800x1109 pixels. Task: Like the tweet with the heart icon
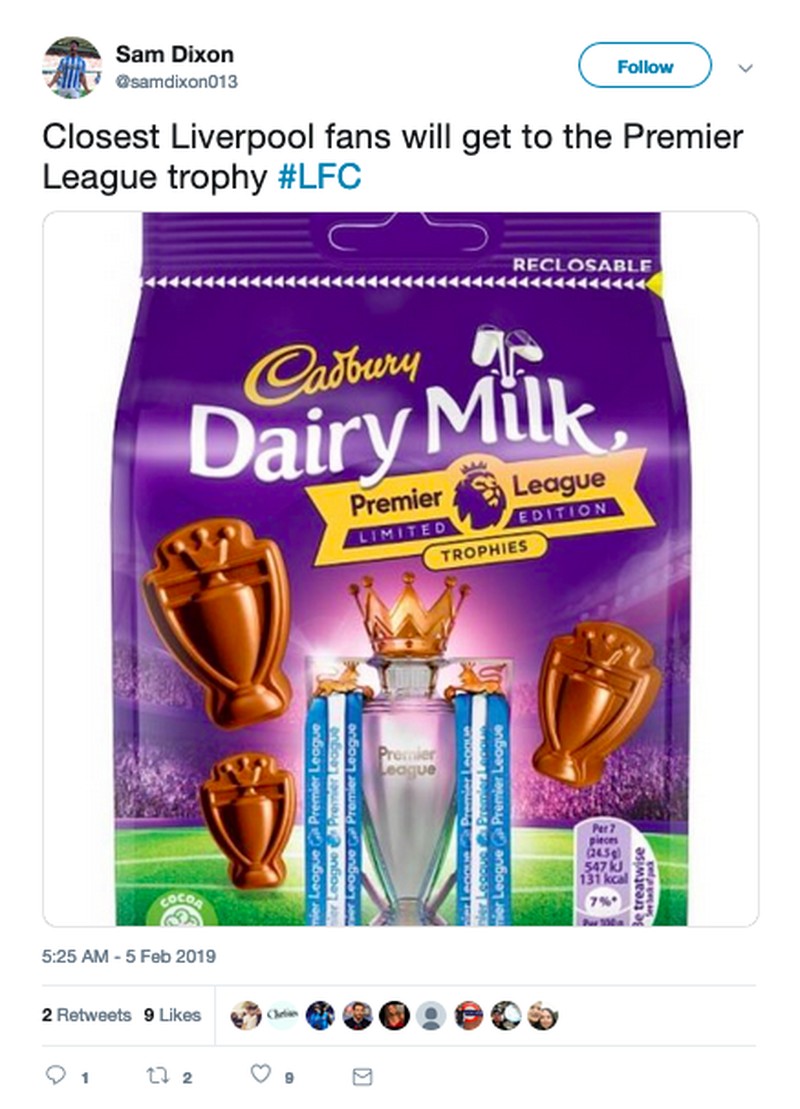click(x=261, y=1077)
